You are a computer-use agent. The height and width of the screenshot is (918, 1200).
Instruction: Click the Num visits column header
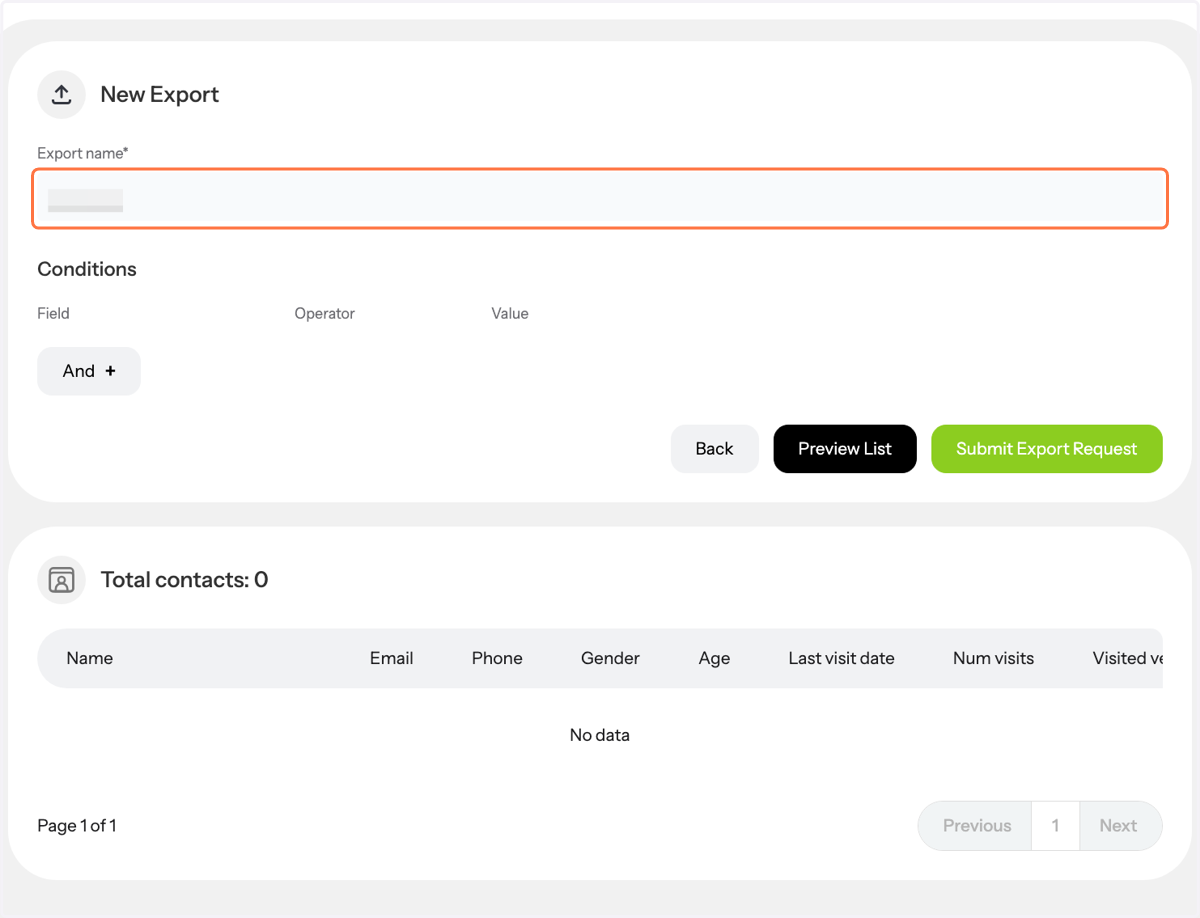click(993, 658)
